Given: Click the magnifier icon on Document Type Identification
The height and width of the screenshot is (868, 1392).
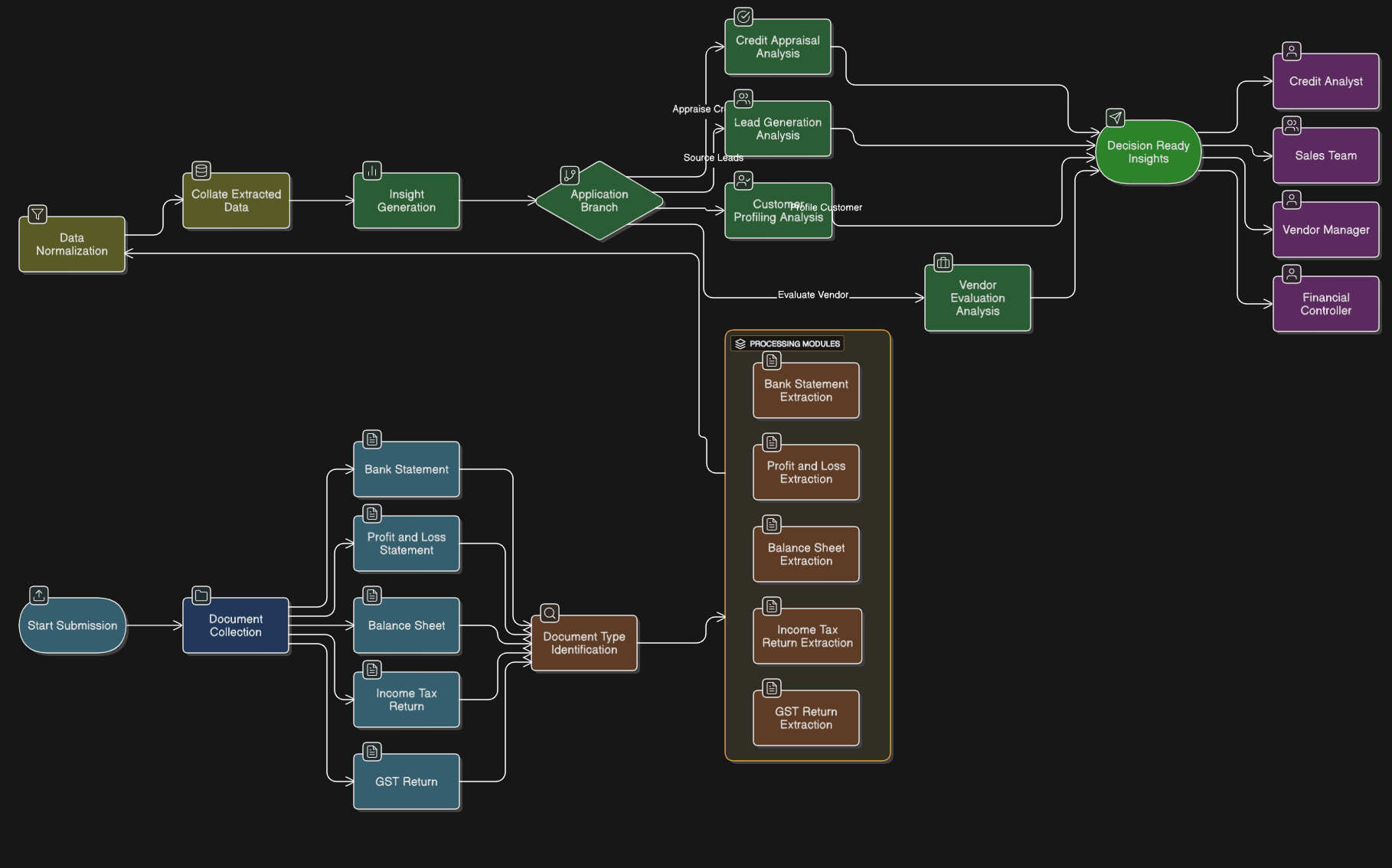Looking at the screenshot, I should [550, 613].
